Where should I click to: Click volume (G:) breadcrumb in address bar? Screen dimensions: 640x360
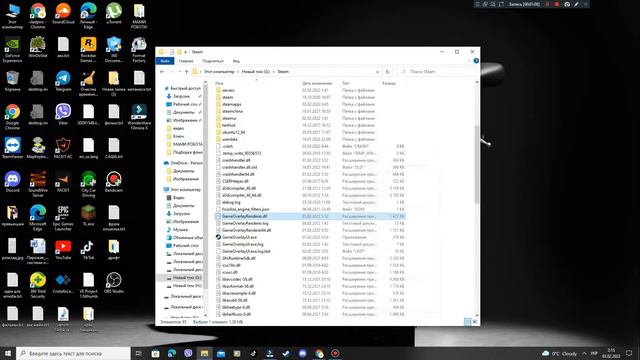(x=256, y=72)
